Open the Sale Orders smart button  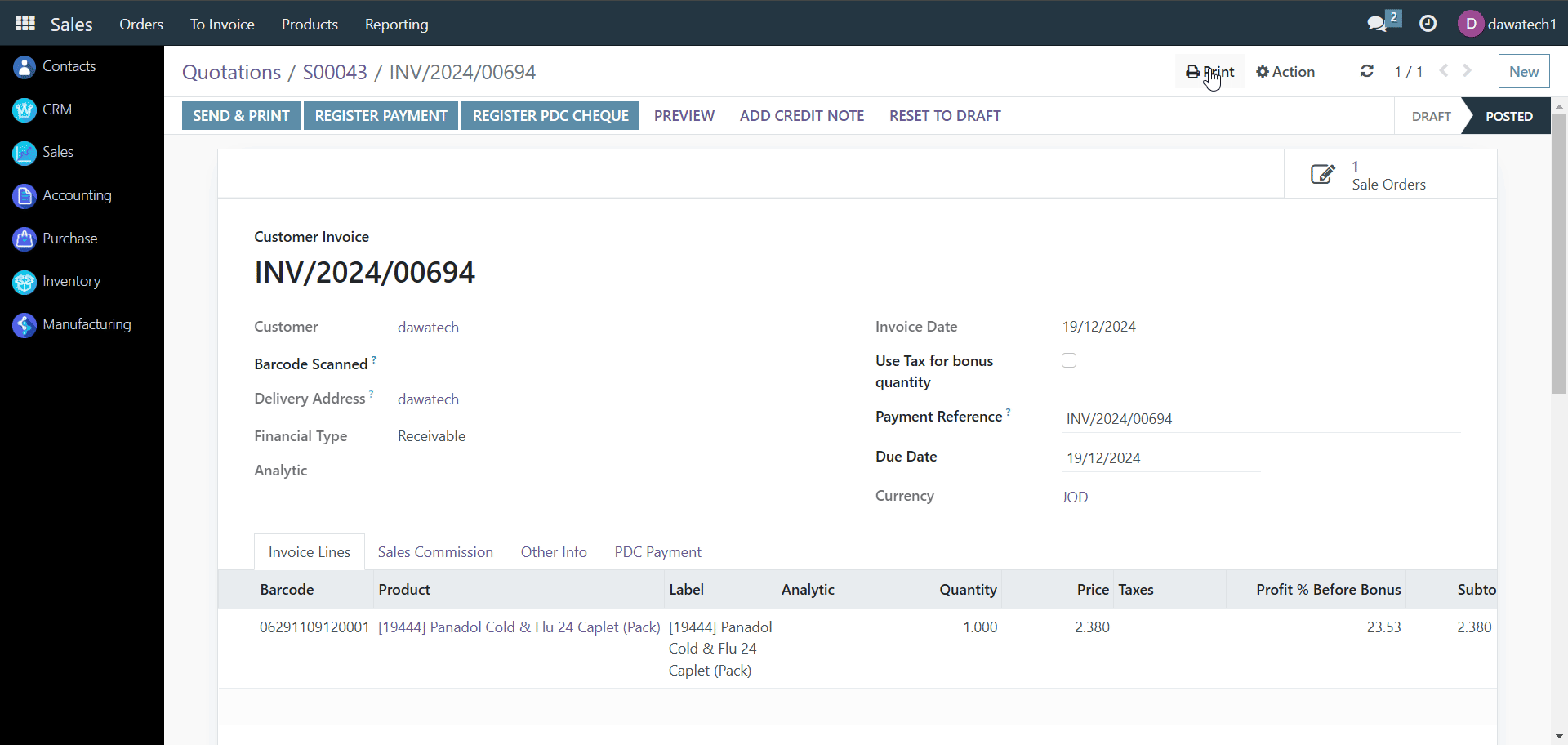click(x=1390, y=174)
